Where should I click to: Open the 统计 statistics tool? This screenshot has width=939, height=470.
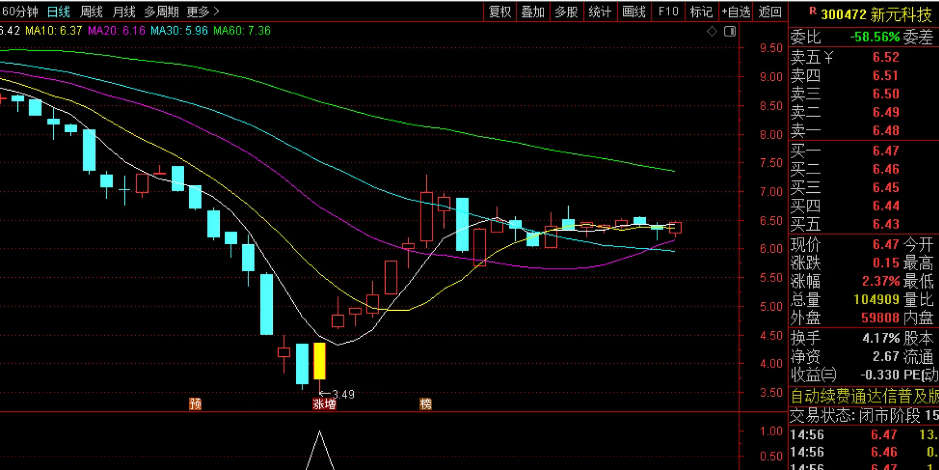[600, 11]
